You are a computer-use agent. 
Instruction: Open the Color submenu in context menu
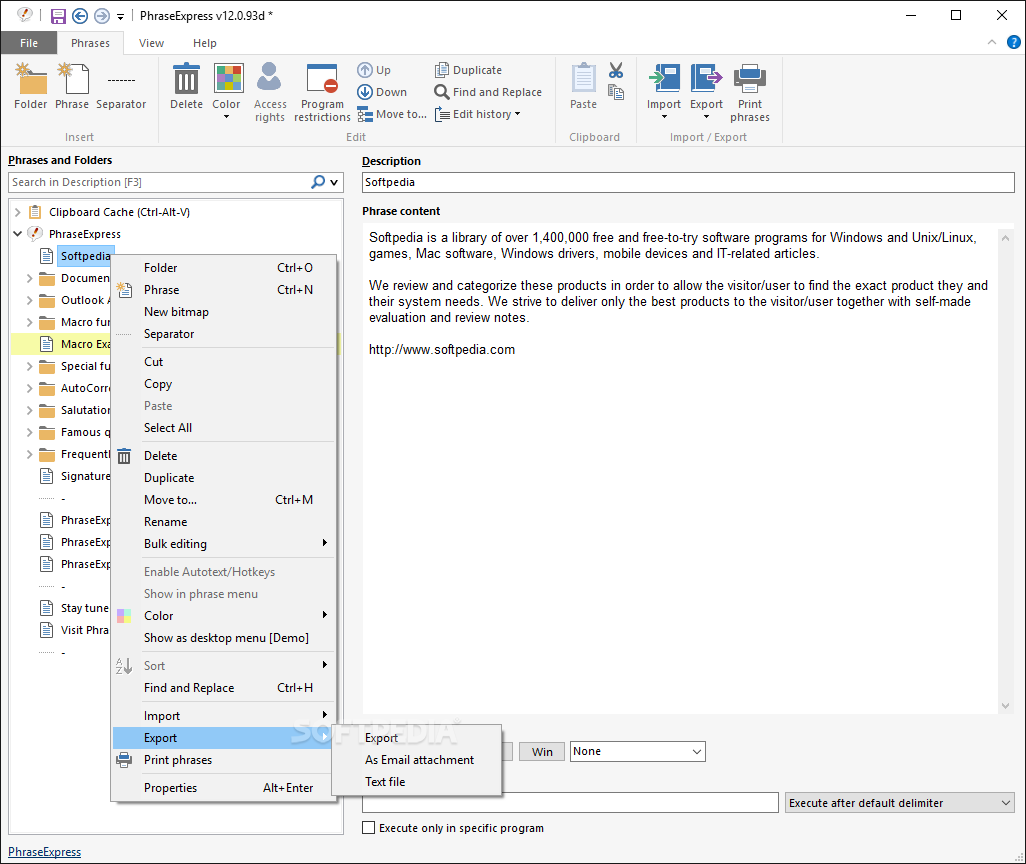(223, 615)
